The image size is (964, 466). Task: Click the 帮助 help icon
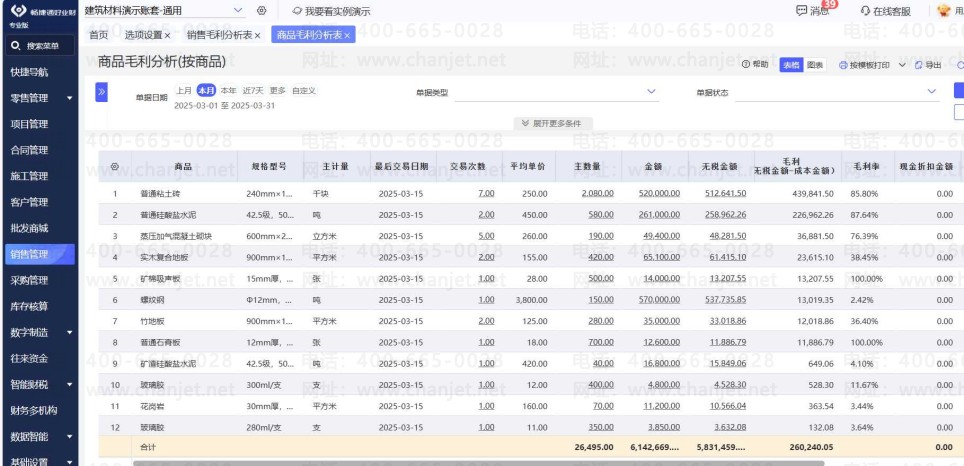pyautogui.click(x=746, y=65)
